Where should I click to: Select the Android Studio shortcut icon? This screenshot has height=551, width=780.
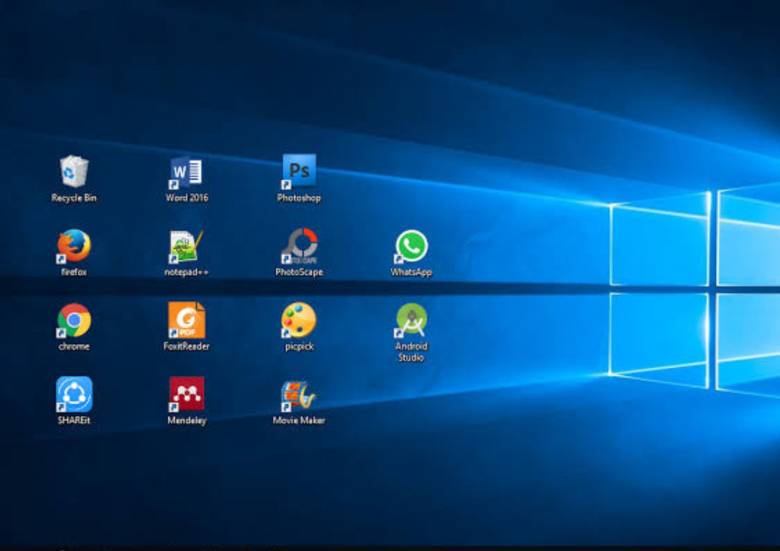tap(411, 320)
